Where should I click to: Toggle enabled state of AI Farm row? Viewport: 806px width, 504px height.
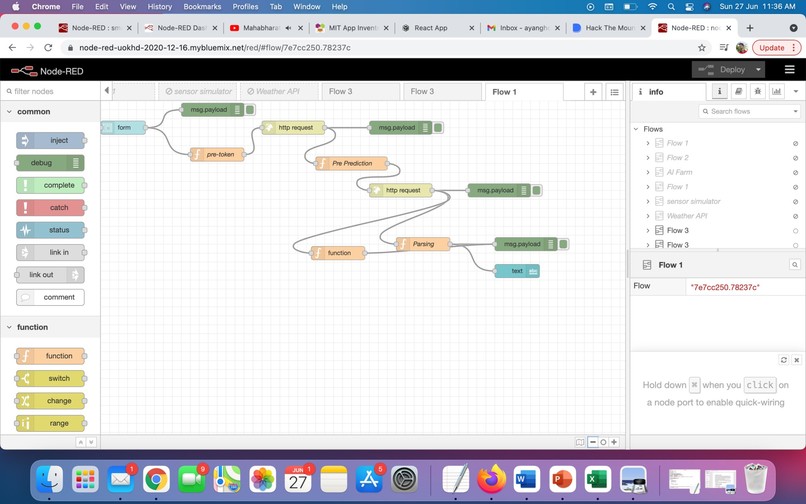[x=795, y=172]
